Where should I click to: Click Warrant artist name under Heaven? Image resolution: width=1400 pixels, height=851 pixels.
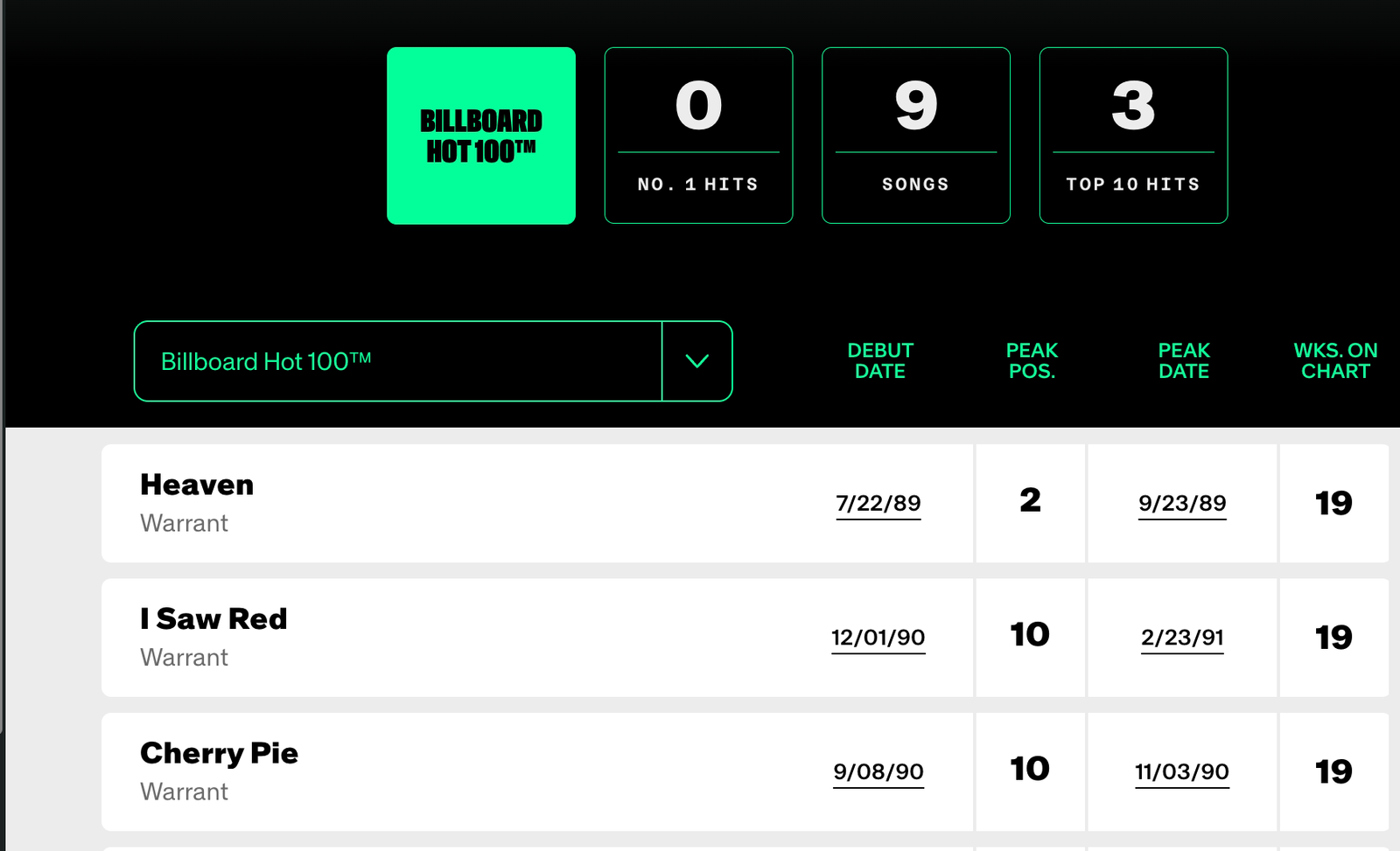184,523
